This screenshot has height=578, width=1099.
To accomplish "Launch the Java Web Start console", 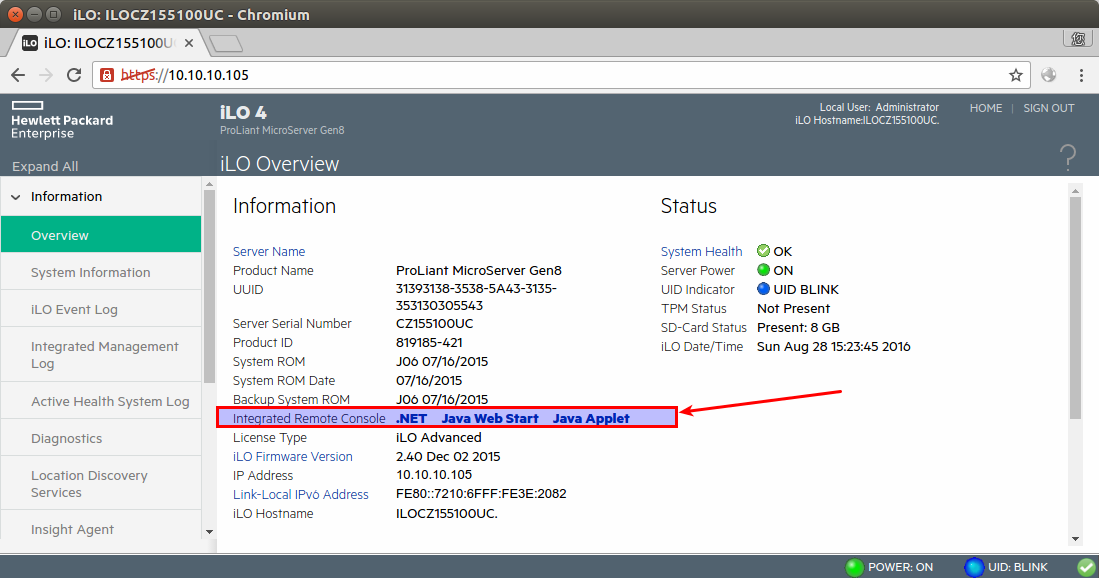I will coord(490,418).
